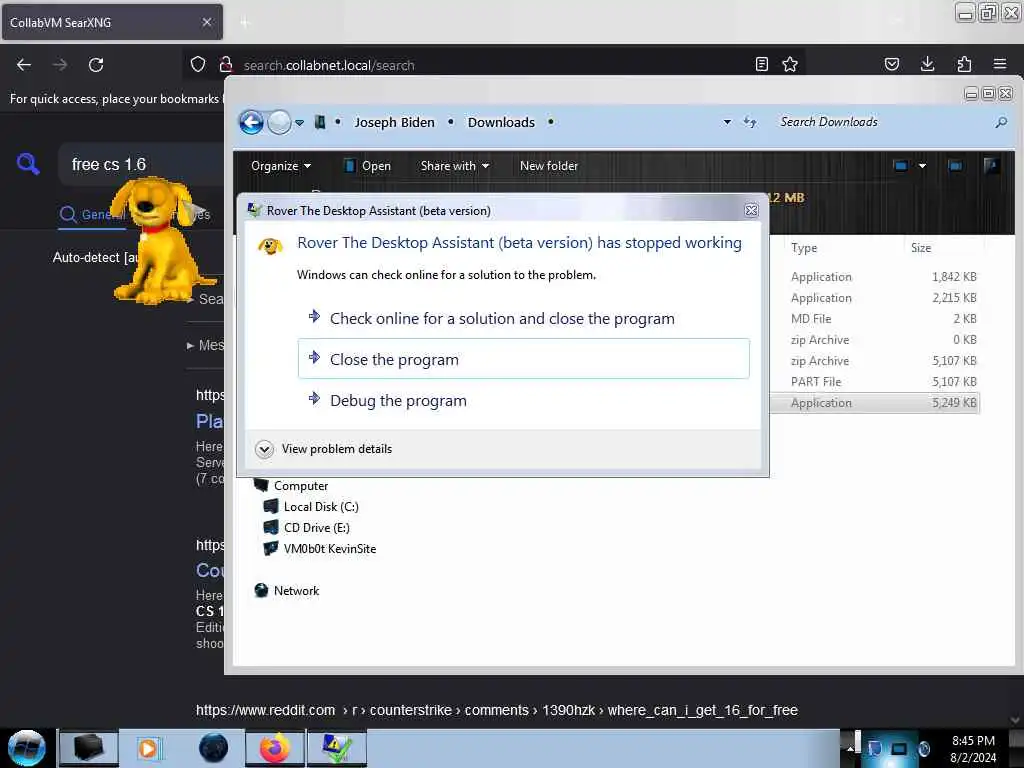Select the MD File row

pos(875,319)
